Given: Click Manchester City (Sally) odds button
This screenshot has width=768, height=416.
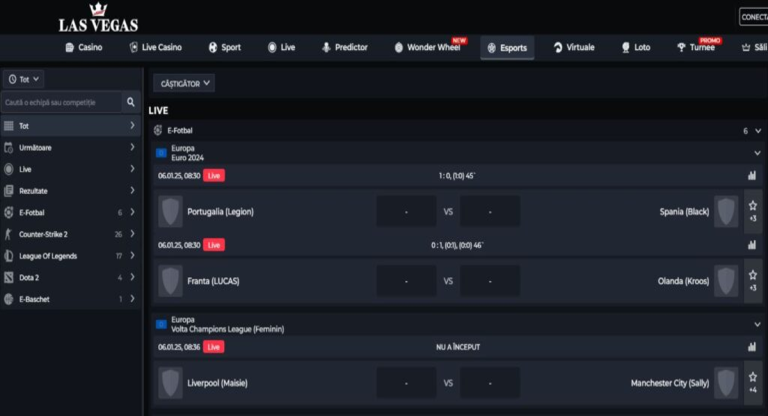Looking at the screenshot, I should 490,383.
